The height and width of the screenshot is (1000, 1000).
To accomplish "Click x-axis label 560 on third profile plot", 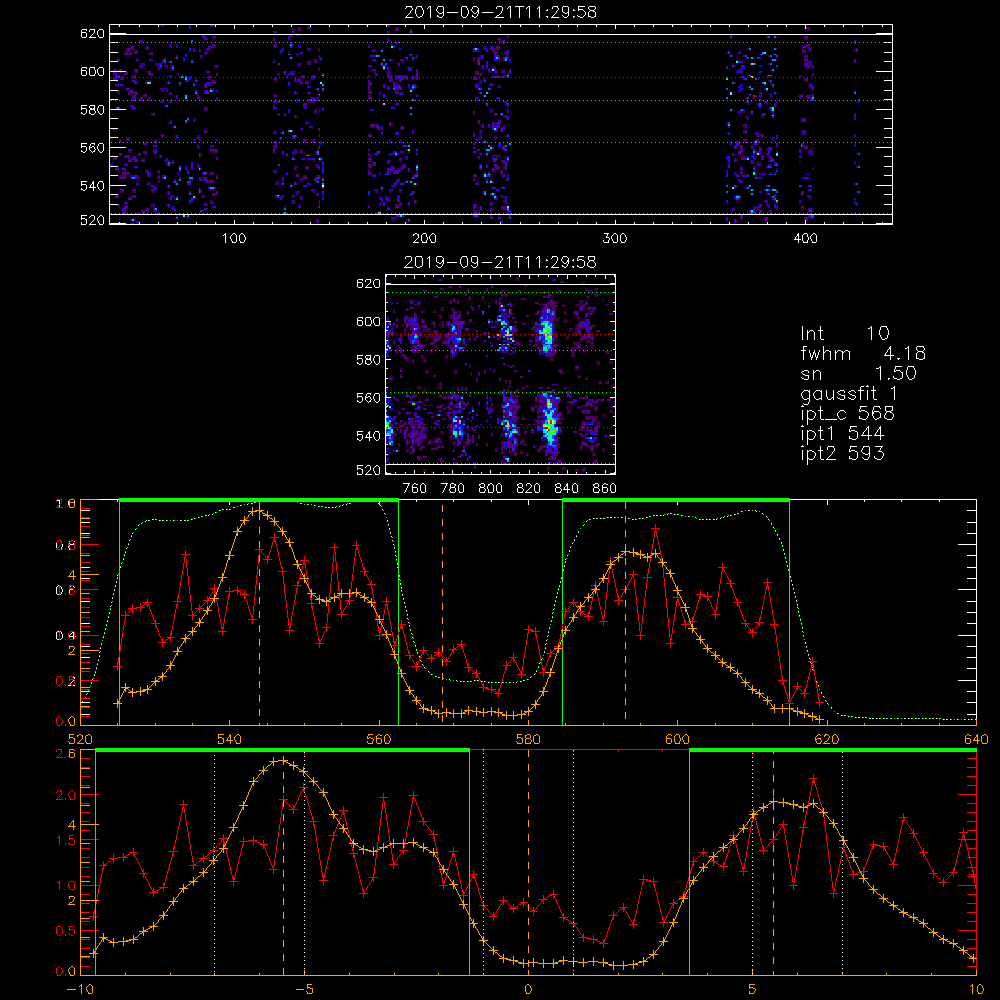I will point(379,740).
